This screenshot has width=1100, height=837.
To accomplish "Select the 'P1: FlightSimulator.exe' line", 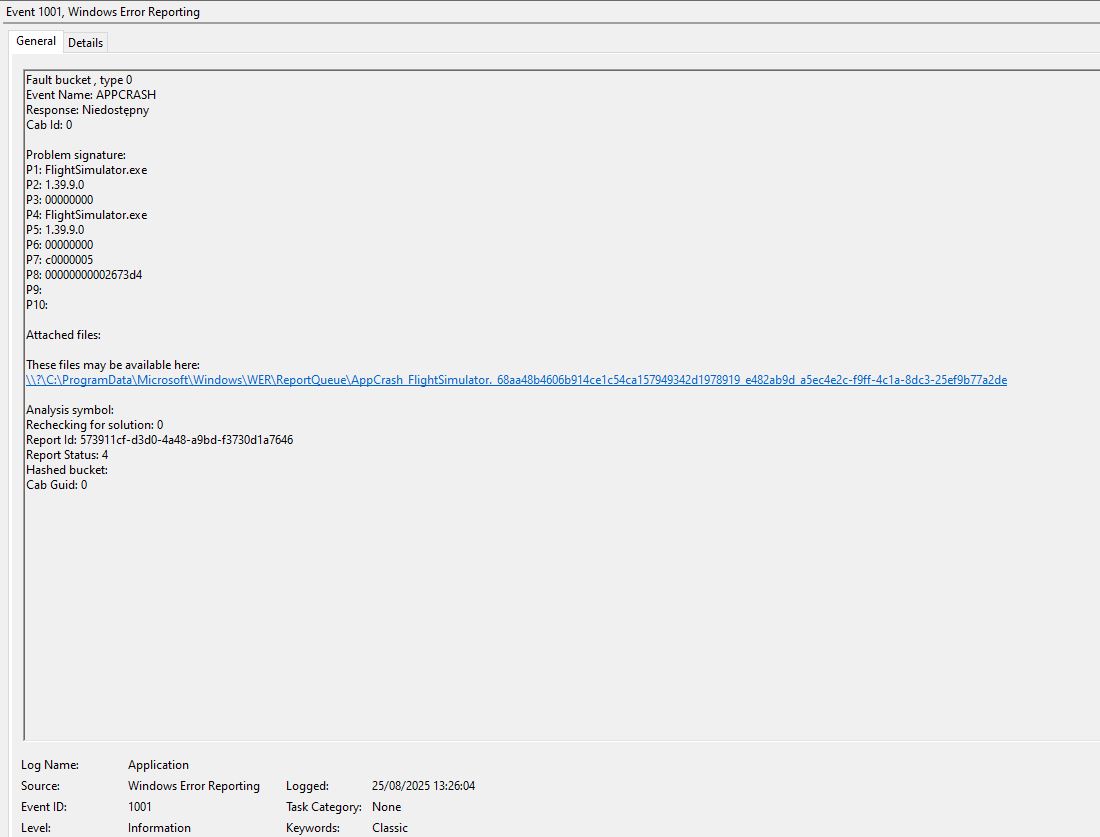I will pyautogui.click(x=86, y=170).
